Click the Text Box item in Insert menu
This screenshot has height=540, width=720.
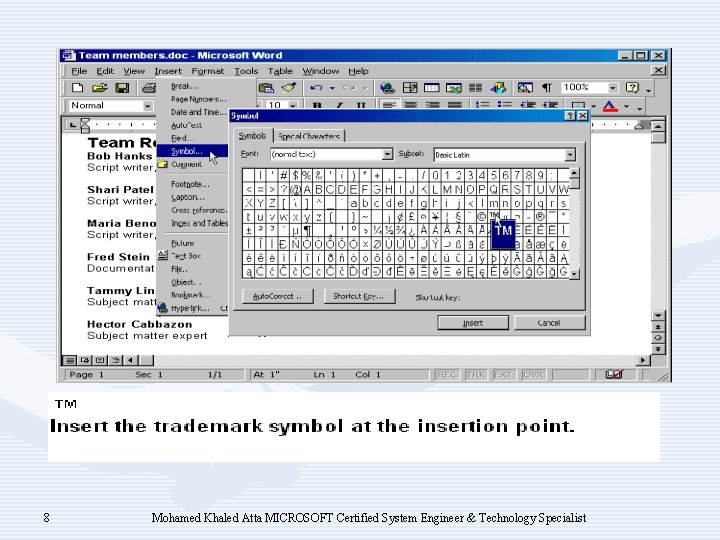tap(186, 256)
